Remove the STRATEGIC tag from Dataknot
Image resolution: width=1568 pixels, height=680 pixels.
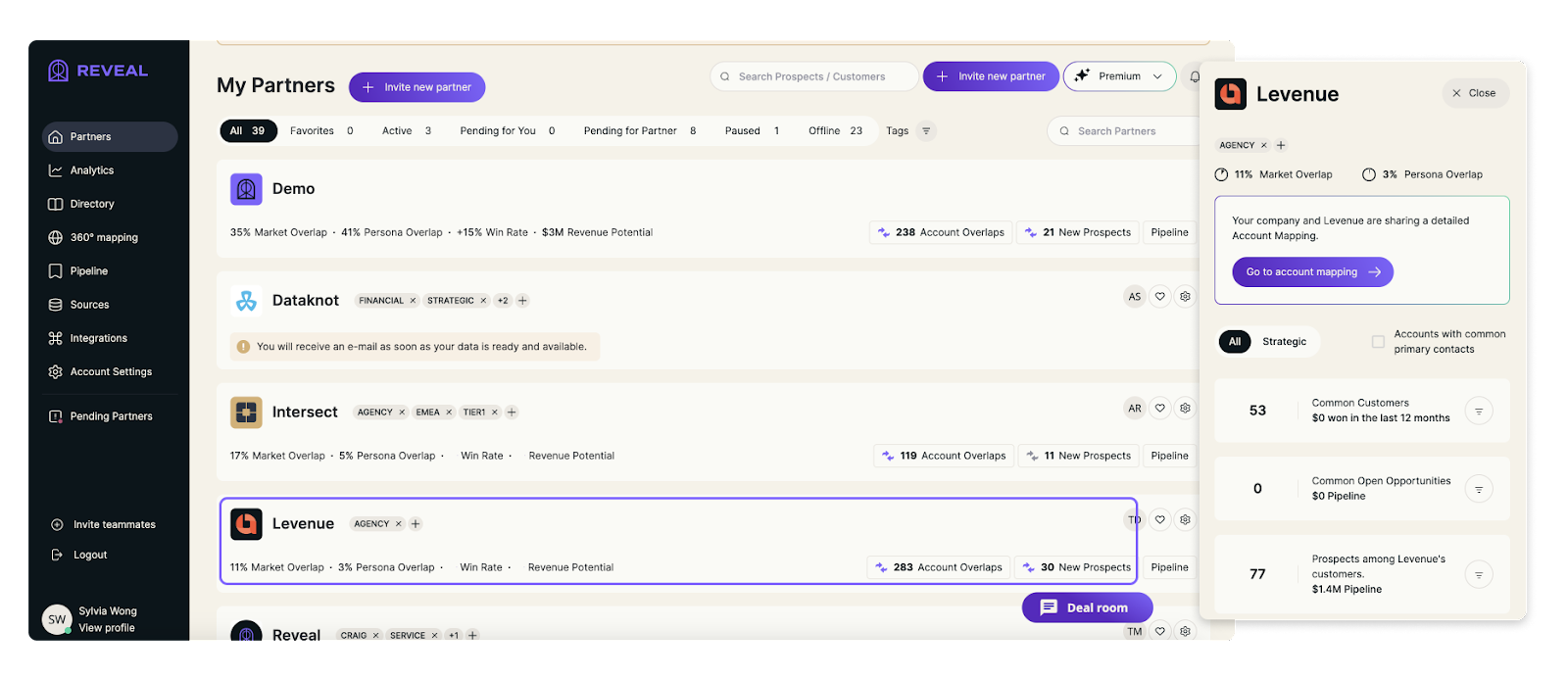pos(483,301)
